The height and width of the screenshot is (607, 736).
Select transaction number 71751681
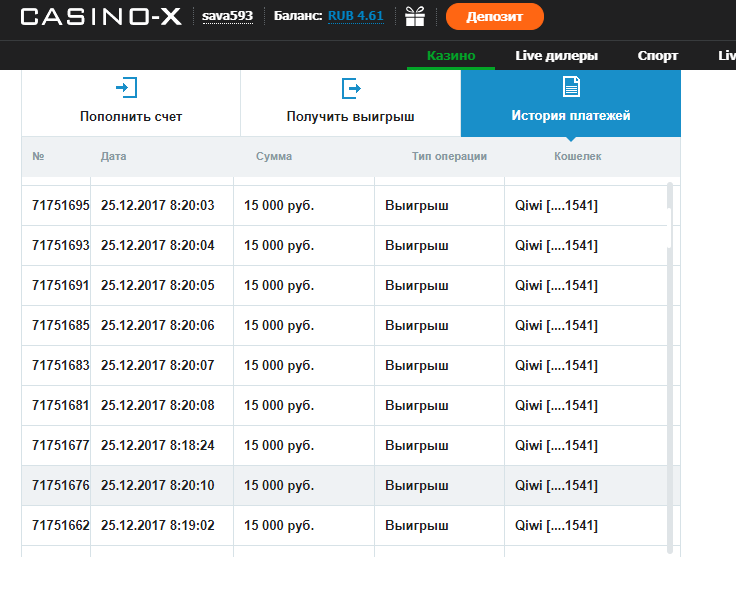tap(61, 405)
